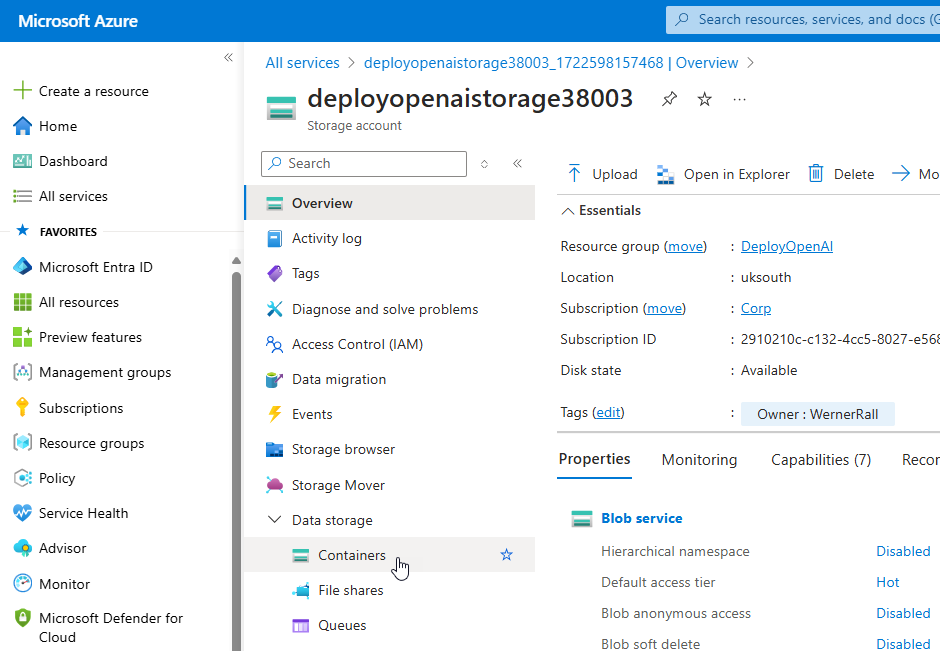The image size is (940, 651).
Task: Click the Create a resource plus icon
Action: click(22, 91)
